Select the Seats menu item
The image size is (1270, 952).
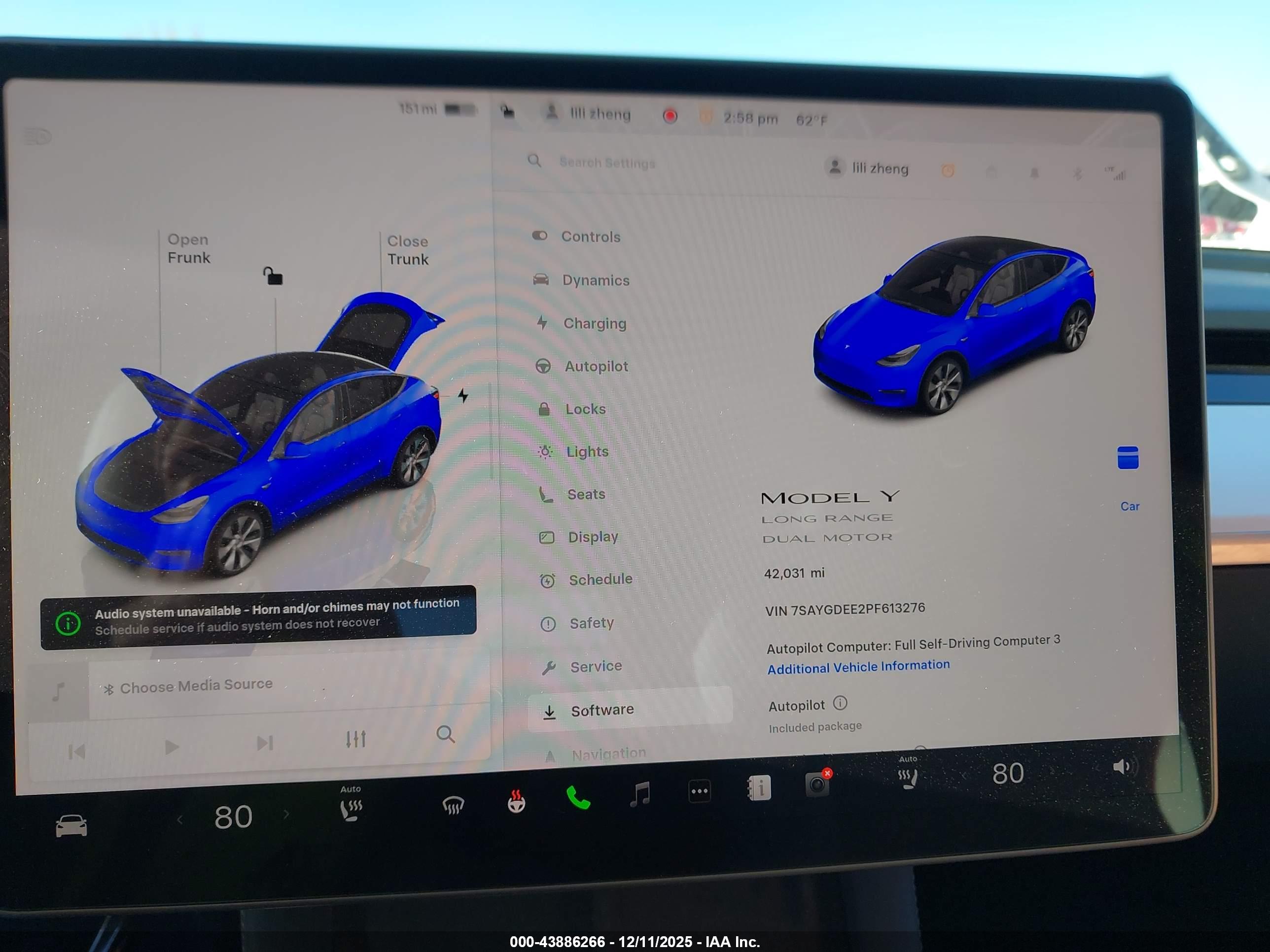pyautogui.click(x=572, y=494)
